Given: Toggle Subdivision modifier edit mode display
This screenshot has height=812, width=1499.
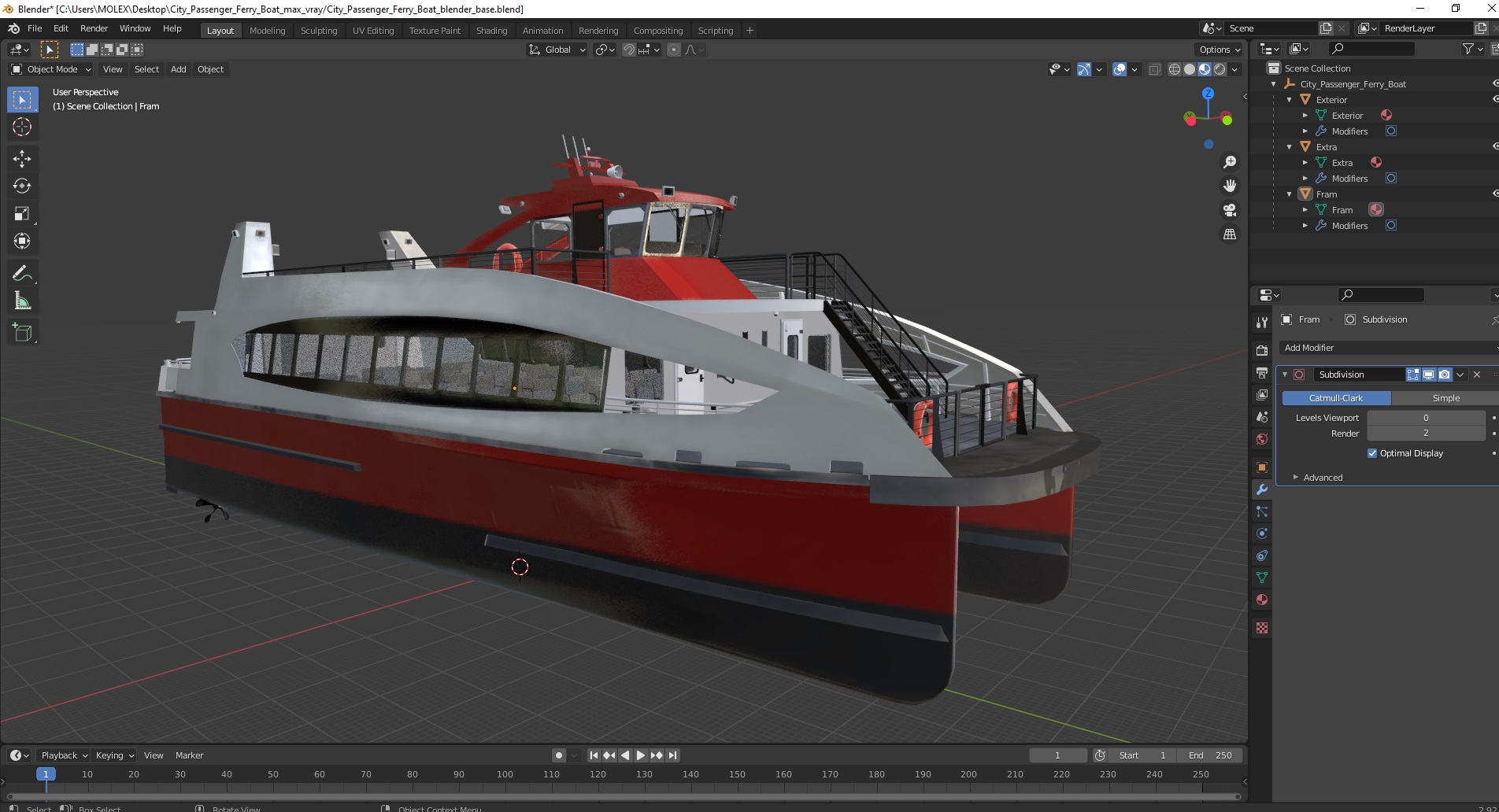Looking at the screenshot, I should 1413,375.
